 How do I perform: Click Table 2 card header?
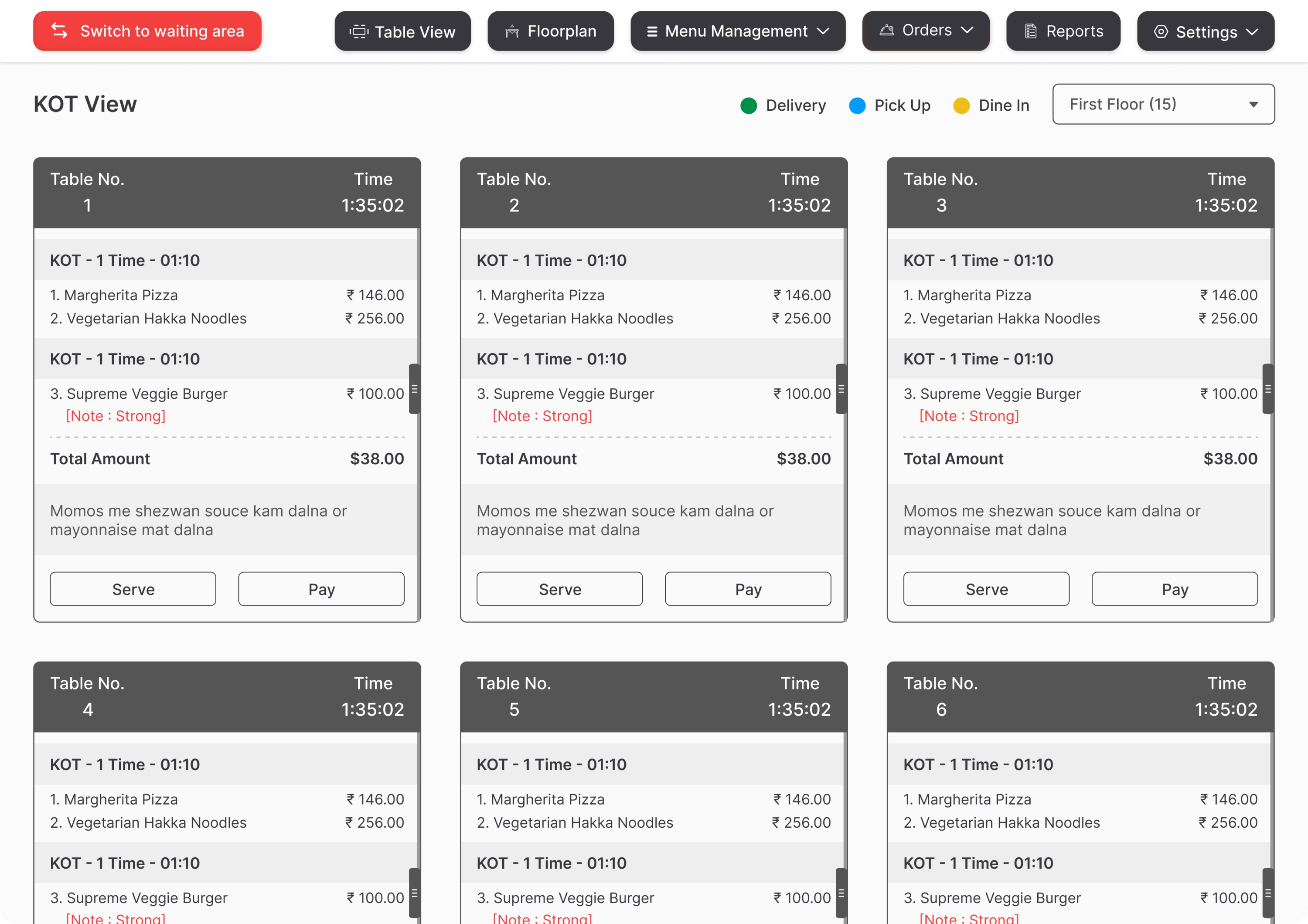[654, 193]
